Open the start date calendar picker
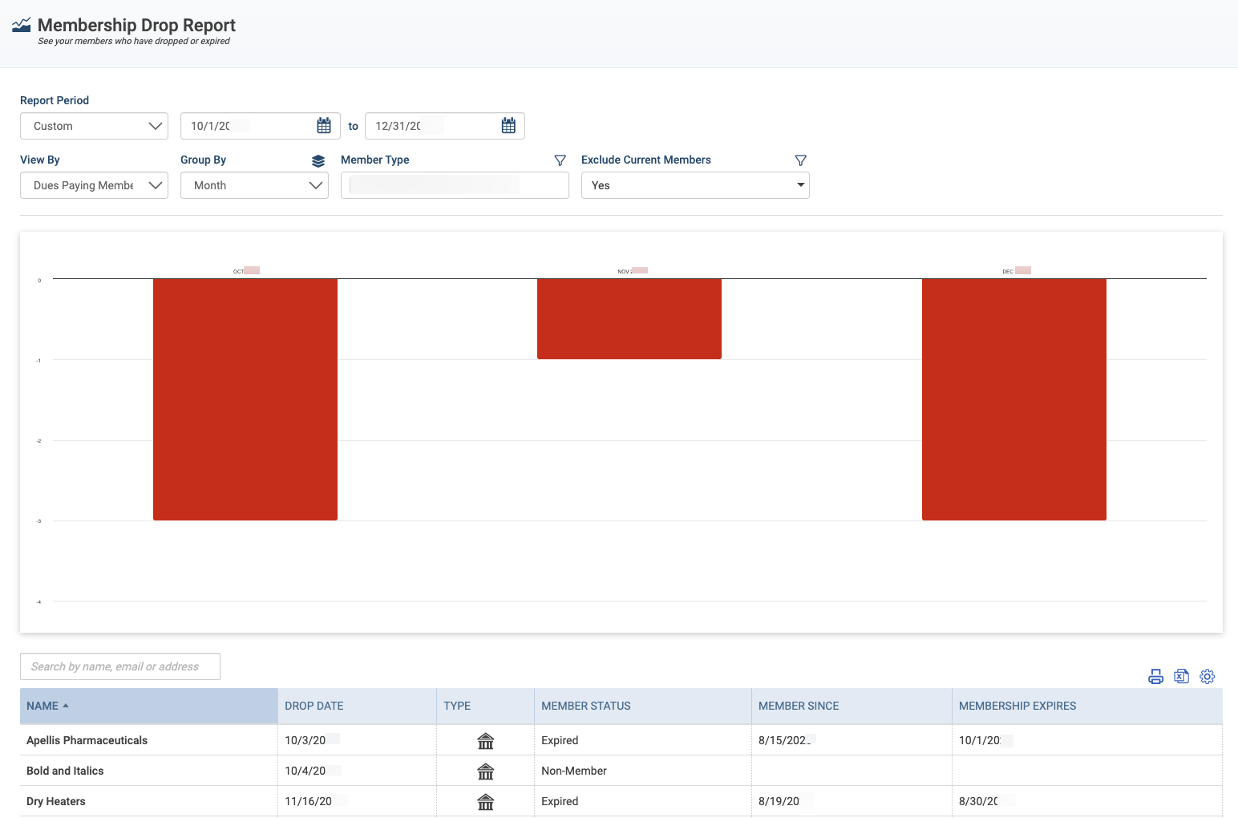This screenshot has height=818, width=1238. click(x=324, y=126)
